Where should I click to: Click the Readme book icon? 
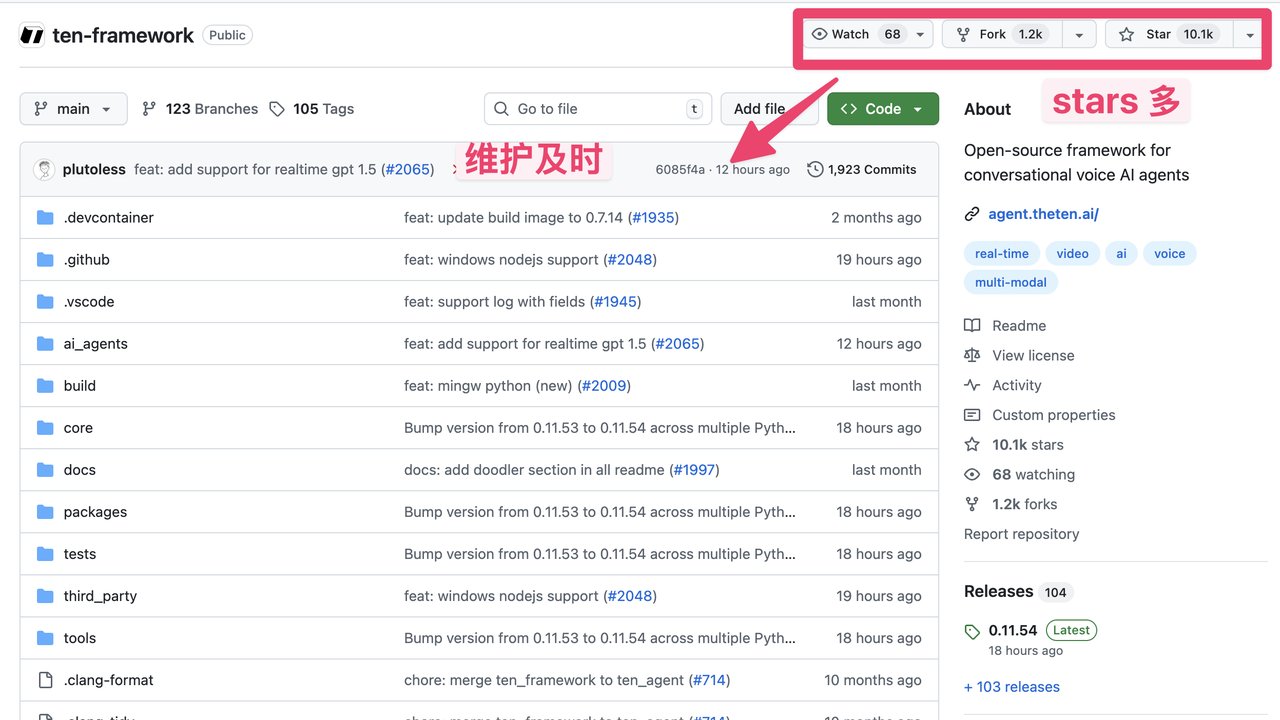[972, 325]
